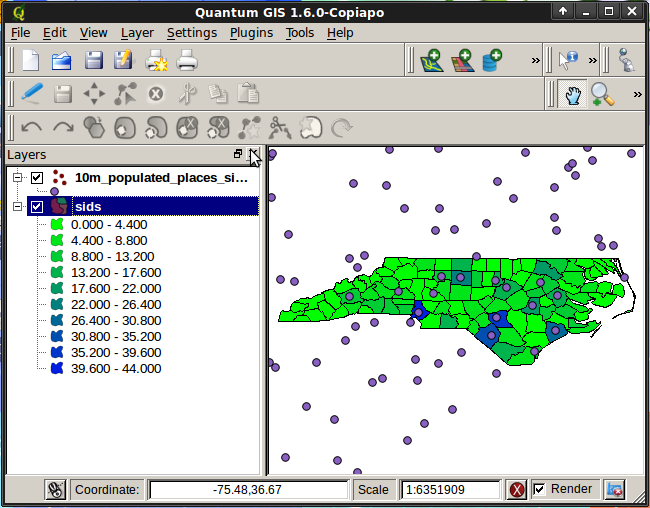The width and height of the screenshot is (650, 508).
Task: Select the Identify Features tool
Action: (x=568, y=61)
